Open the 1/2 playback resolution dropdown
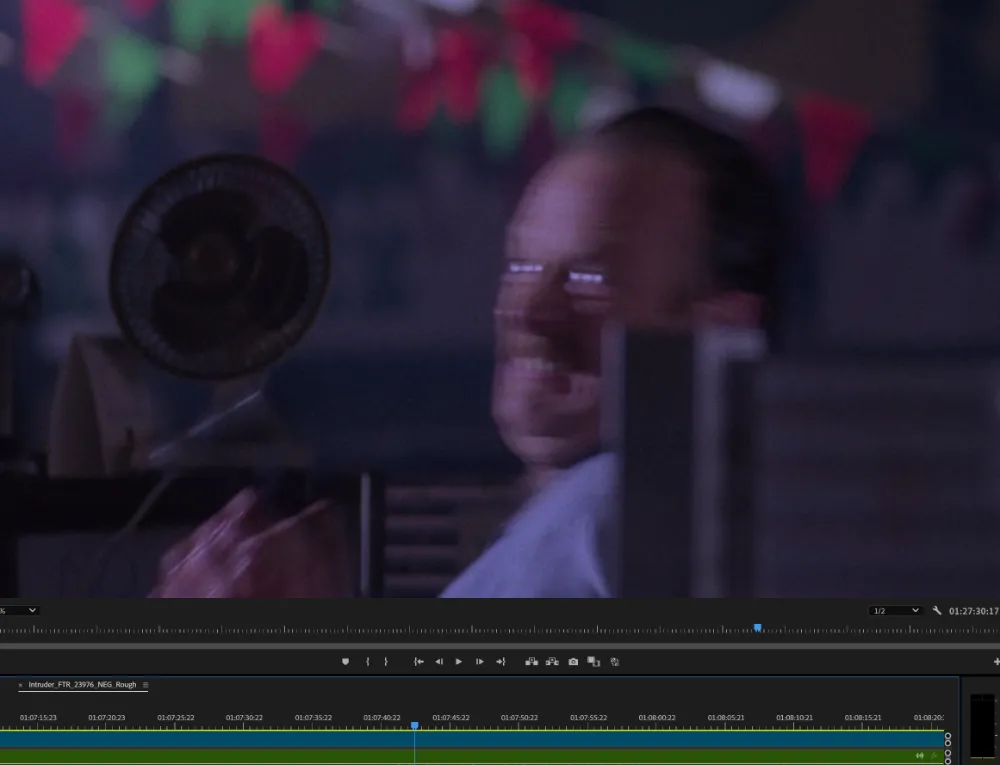Viewport: 1000px width, 765px height. tap(895, 610)
